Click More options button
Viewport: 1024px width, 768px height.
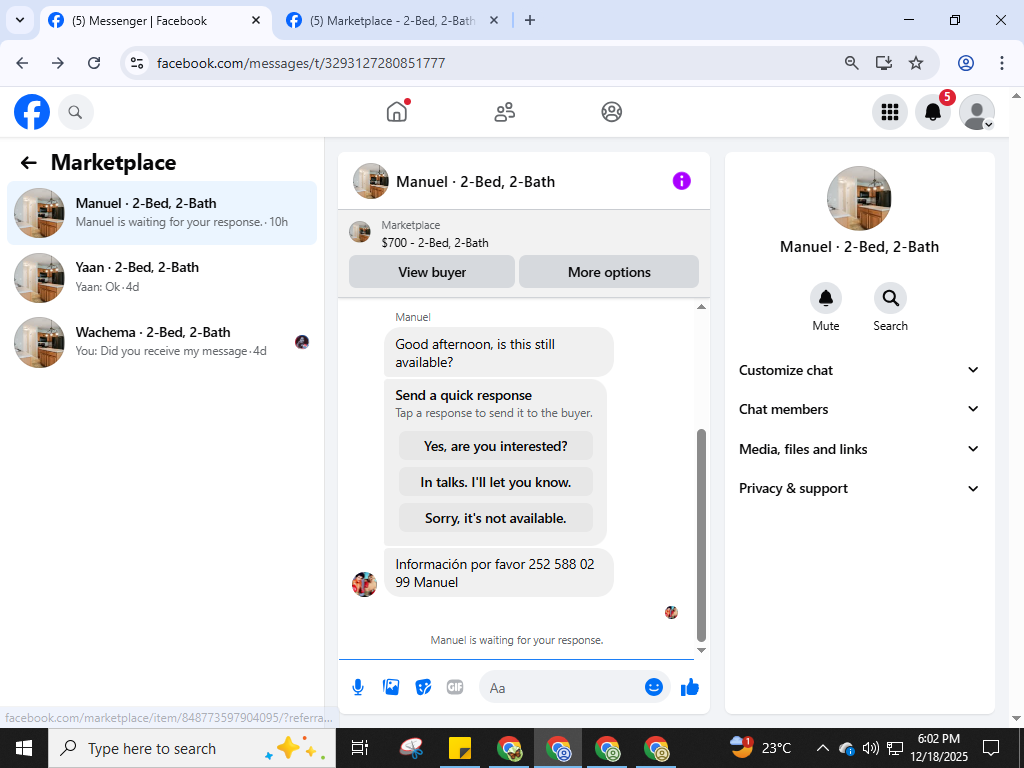(609, 272)
